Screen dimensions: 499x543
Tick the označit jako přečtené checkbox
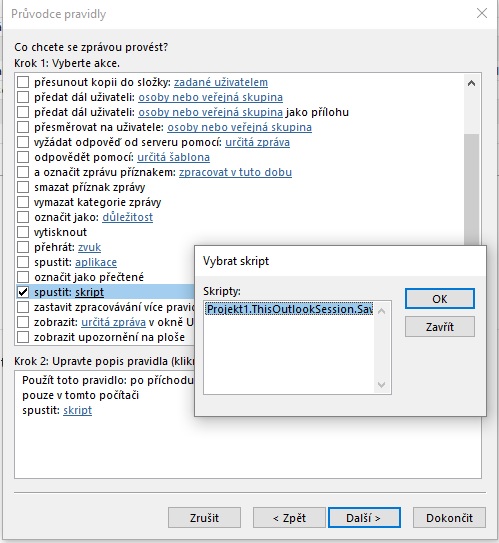(x=23, y=277)
